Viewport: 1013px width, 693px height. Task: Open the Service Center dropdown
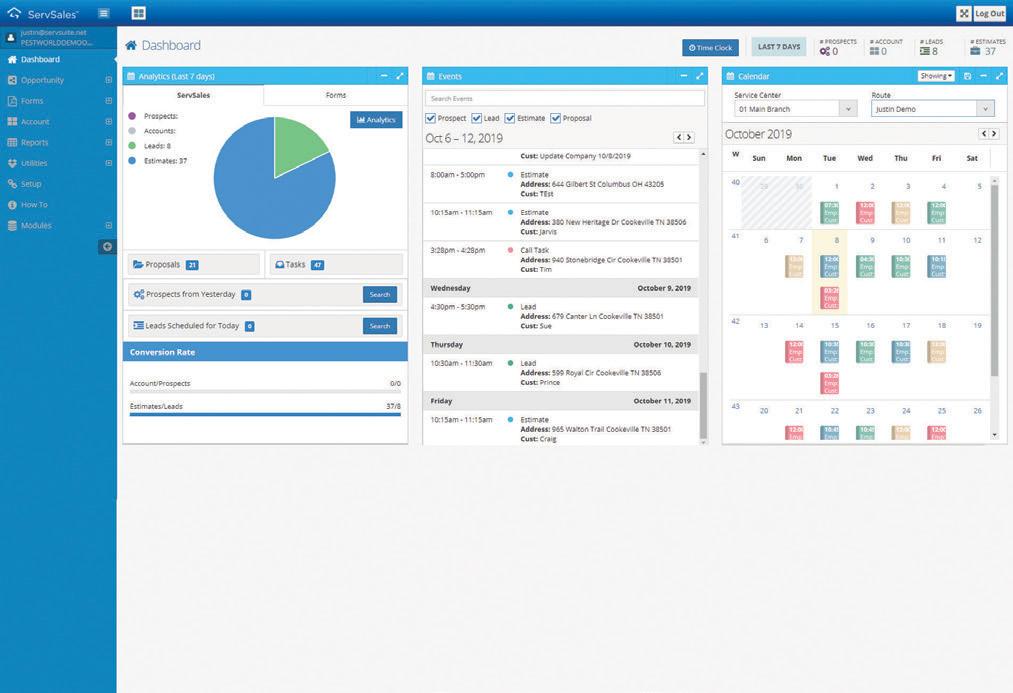click(x=795, y=109)
